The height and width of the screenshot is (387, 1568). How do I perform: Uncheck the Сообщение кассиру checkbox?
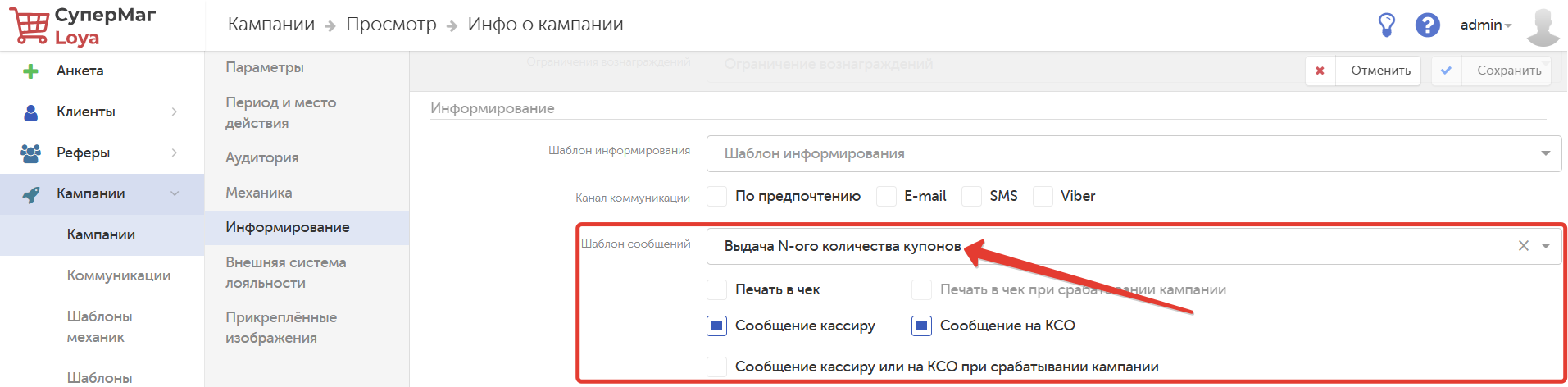(717, 326)
